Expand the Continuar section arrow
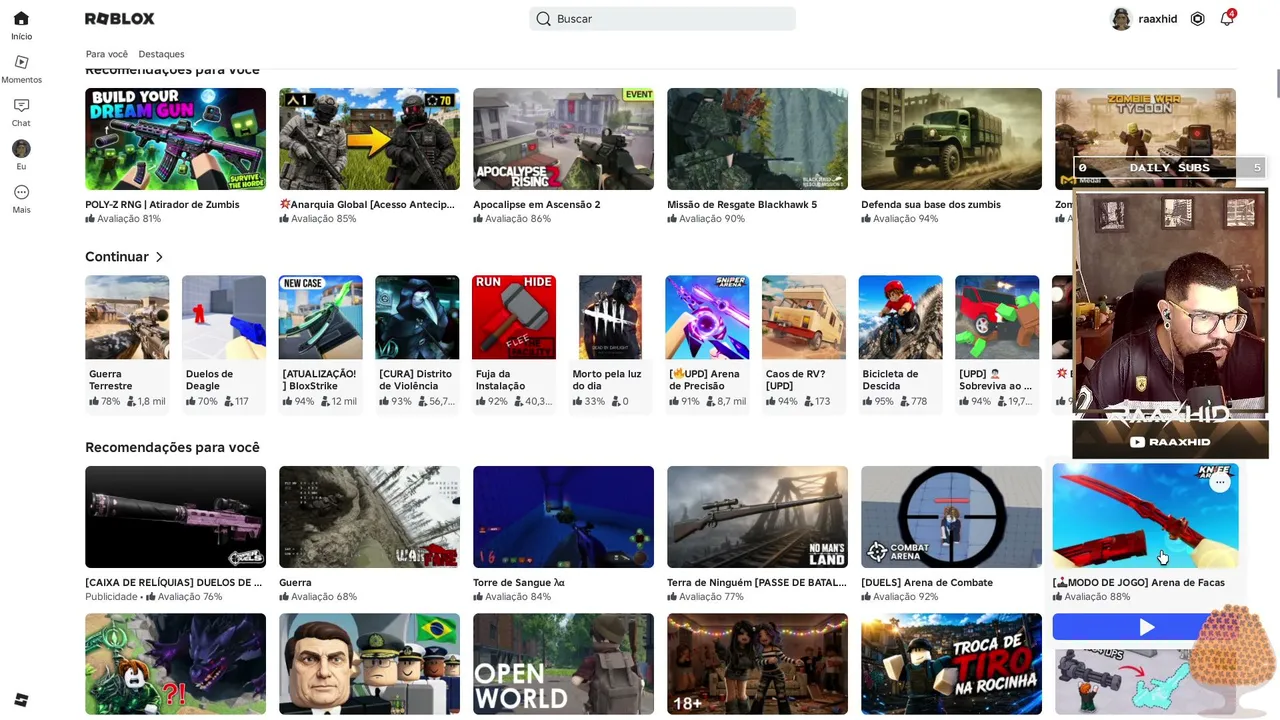 pyautogui.click(x=159, y=257)
